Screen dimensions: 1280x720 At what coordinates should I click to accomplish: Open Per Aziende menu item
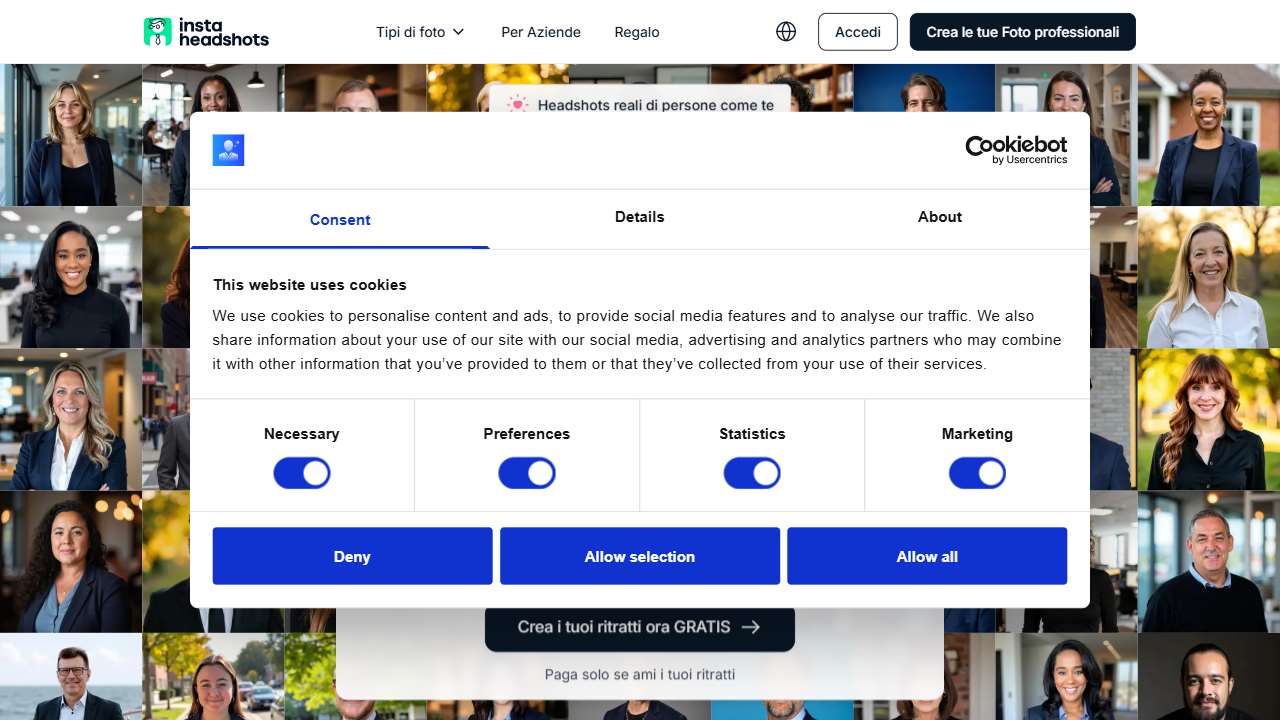point(541,32)
